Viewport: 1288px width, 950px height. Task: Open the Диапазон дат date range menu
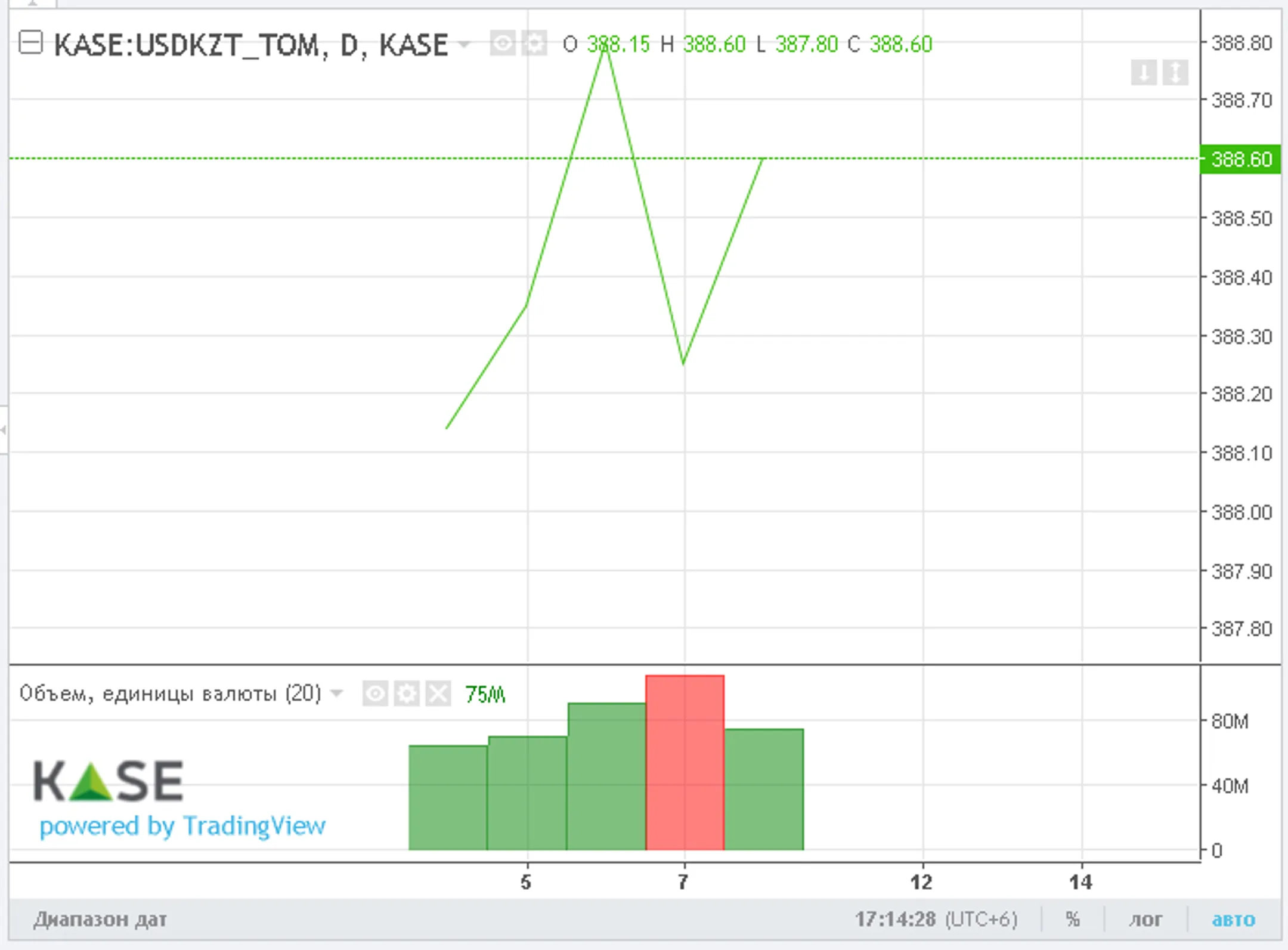point(100,919)
